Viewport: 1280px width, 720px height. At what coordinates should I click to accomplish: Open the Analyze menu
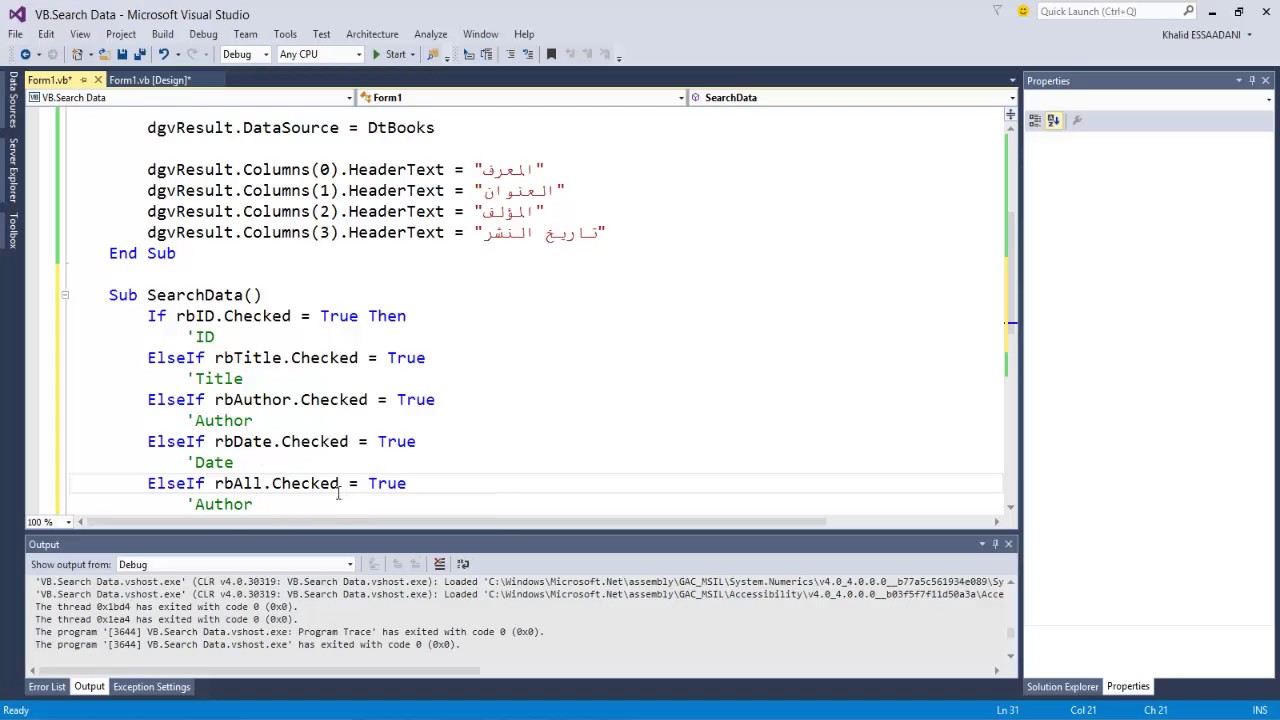point(431,34)
